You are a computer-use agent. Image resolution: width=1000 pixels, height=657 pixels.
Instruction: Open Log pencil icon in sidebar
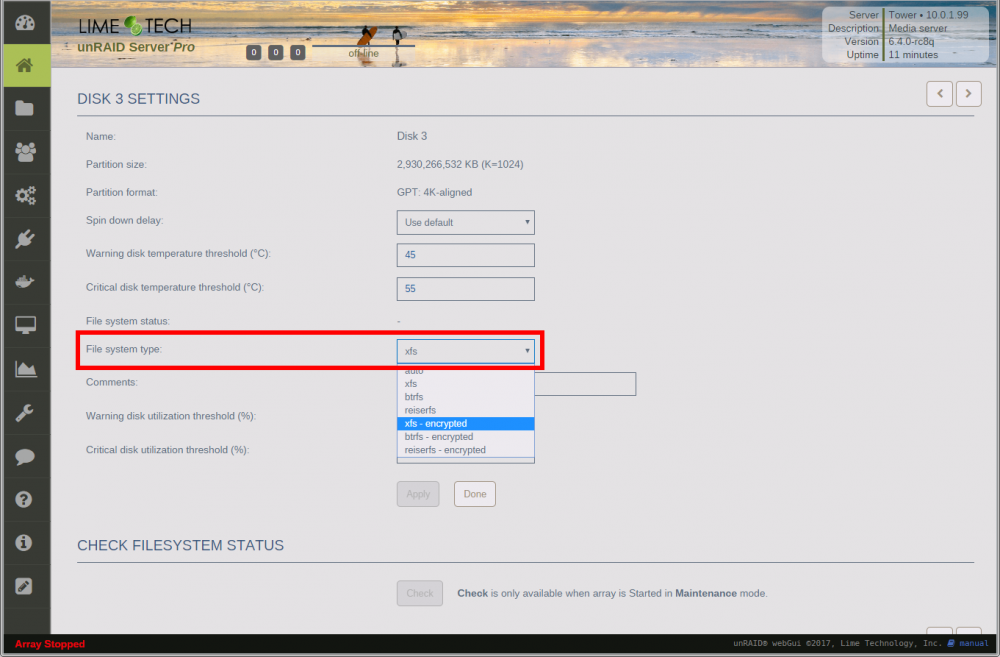(25, 586)
